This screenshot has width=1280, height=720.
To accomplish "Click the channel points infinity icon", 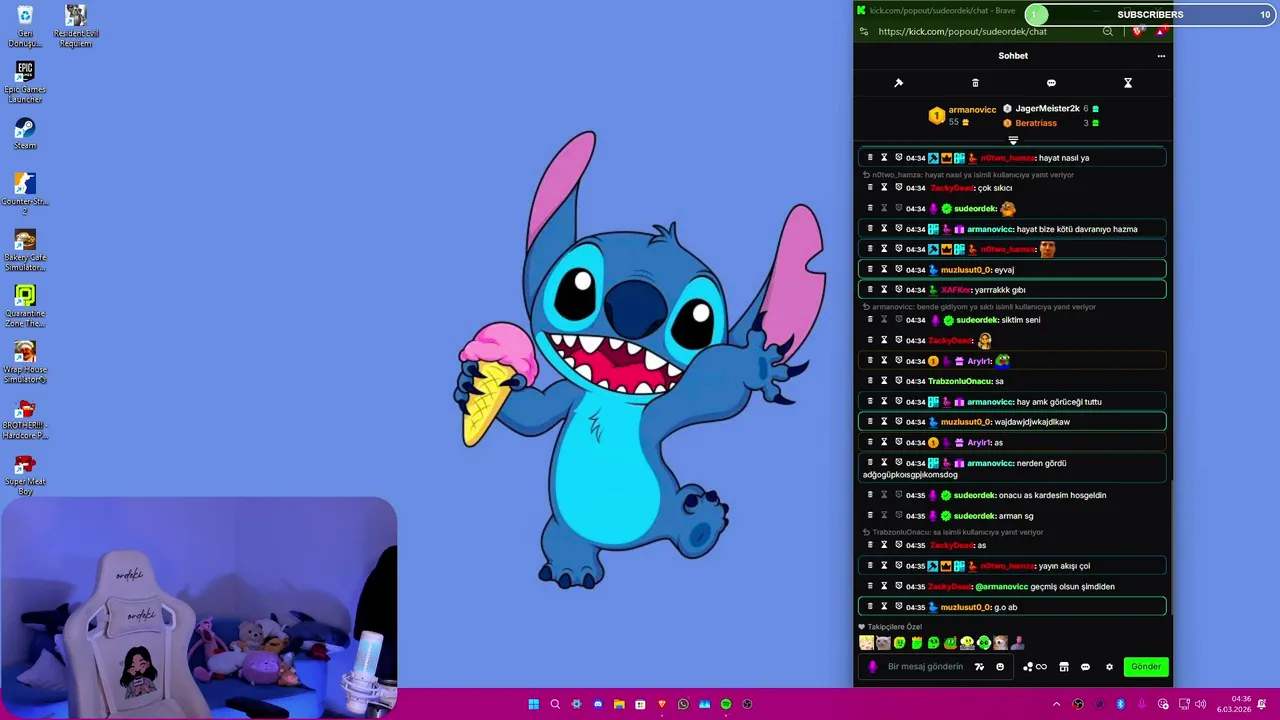I will coord(1035,667).
